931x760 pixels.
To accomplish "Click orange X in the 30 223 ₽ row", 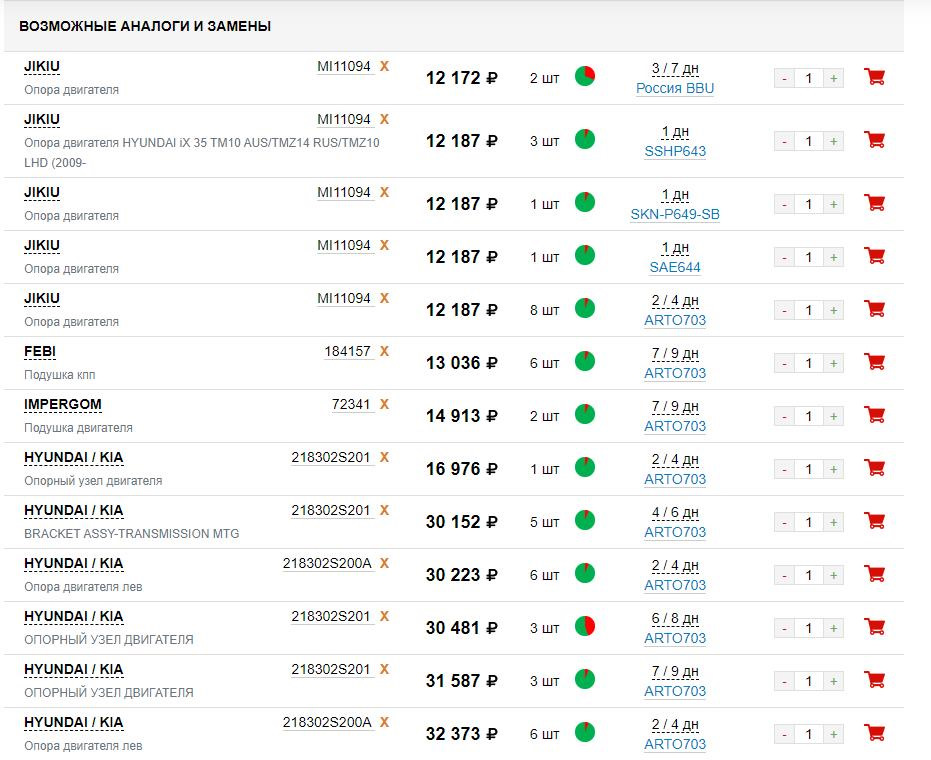I will pos(384,563).
